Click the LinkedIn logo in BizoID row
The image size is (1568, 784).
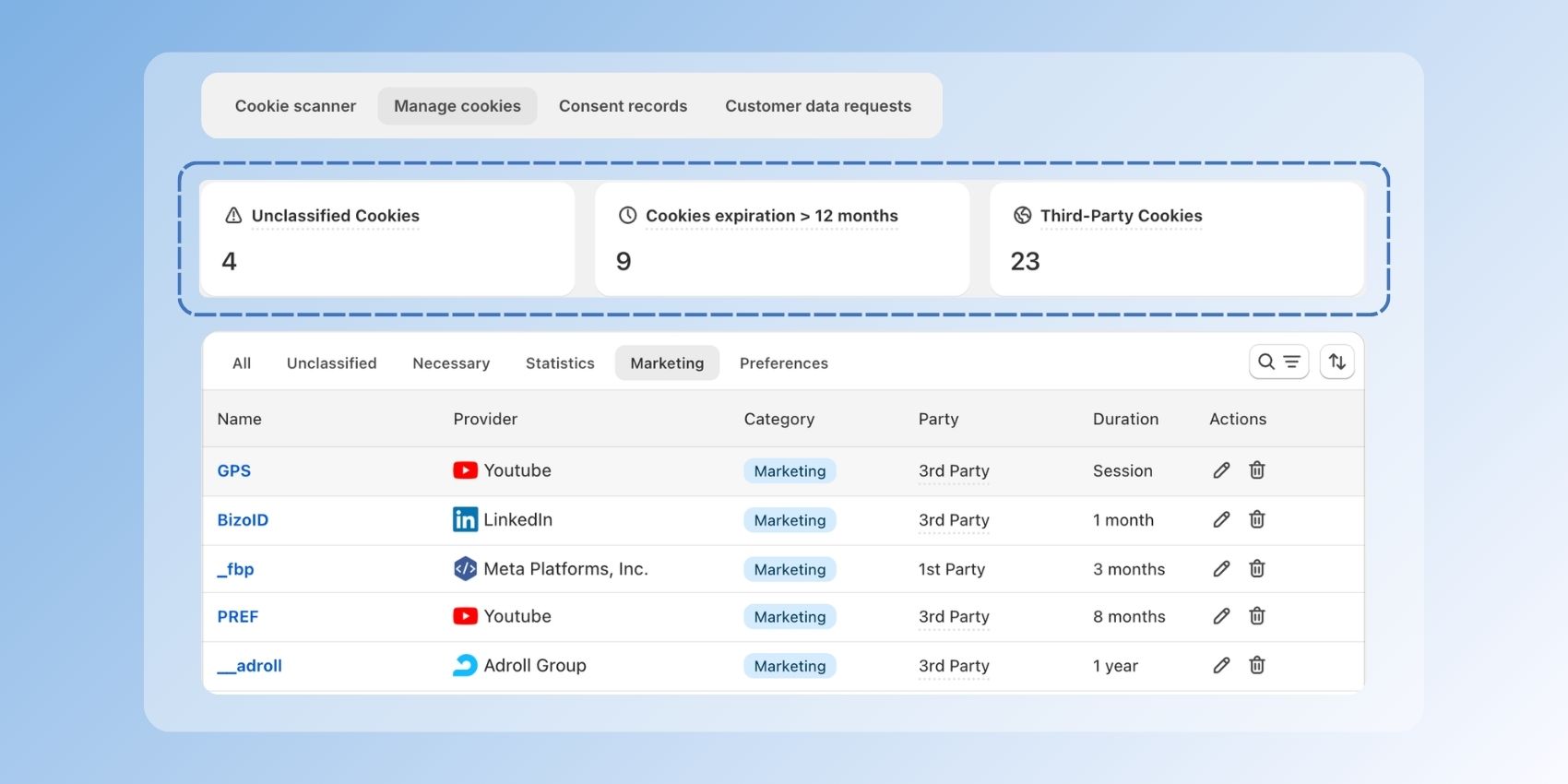pos(465,519)
